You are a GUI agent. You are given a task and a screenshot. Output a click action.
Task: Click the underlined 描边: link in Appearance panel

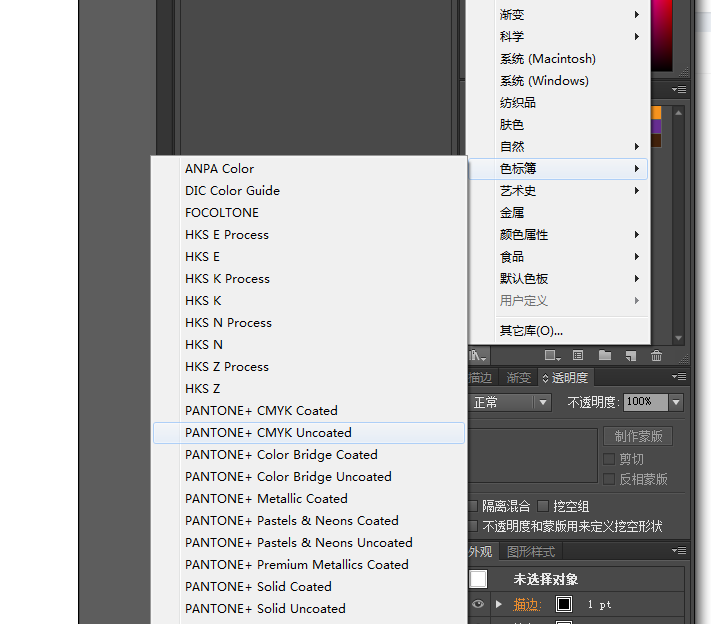click(x=528, y=604)
